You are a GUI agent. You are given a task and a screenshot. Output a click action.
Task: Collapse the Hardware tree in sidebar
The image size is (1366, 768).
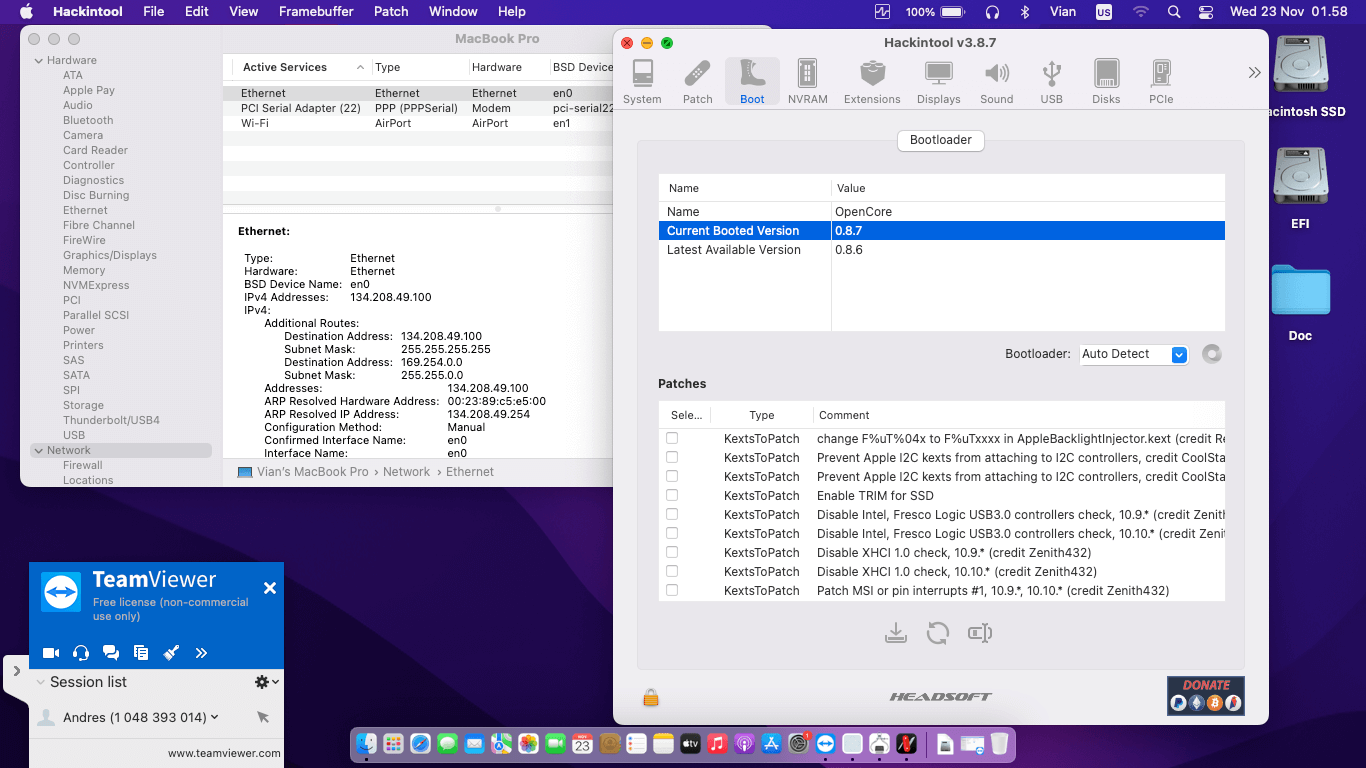tap(39, 61)
